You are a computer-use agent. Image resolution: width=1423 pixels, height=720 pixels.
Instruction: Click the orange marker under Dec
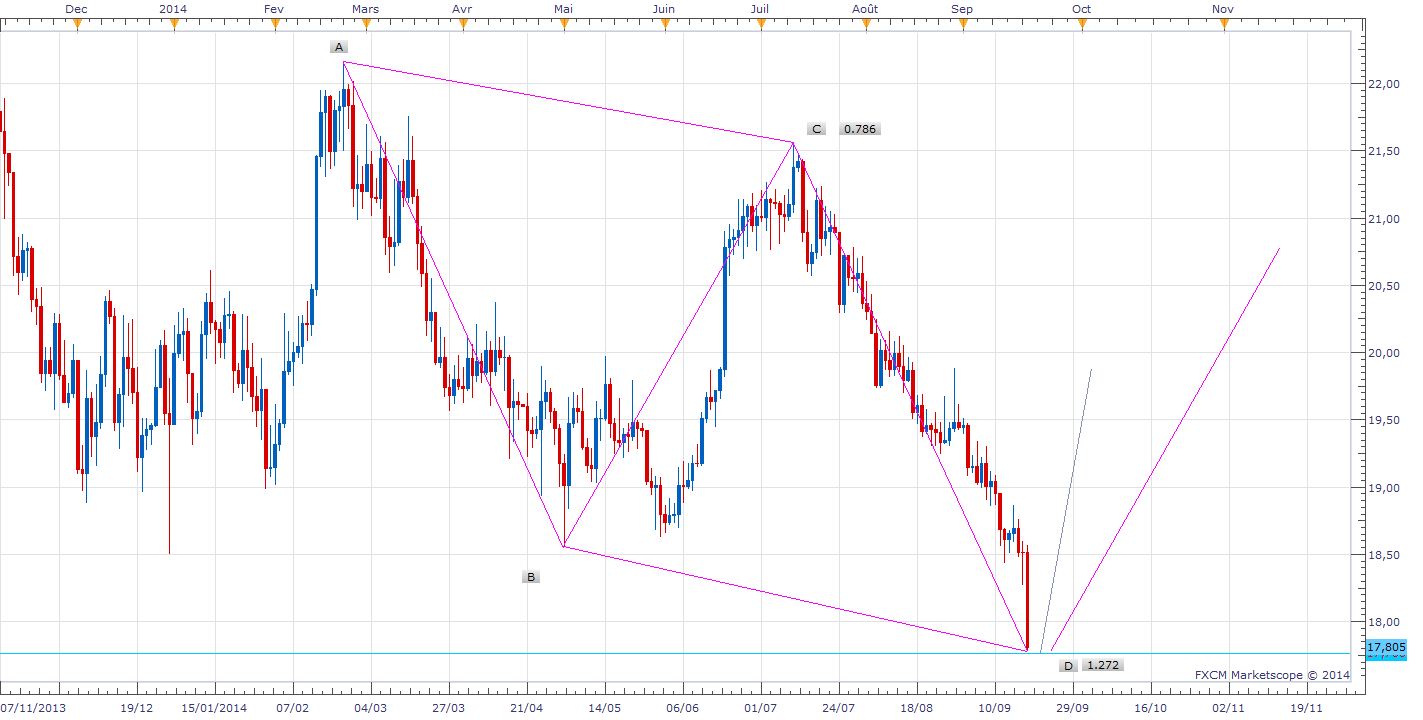click(x=76, y=24)
